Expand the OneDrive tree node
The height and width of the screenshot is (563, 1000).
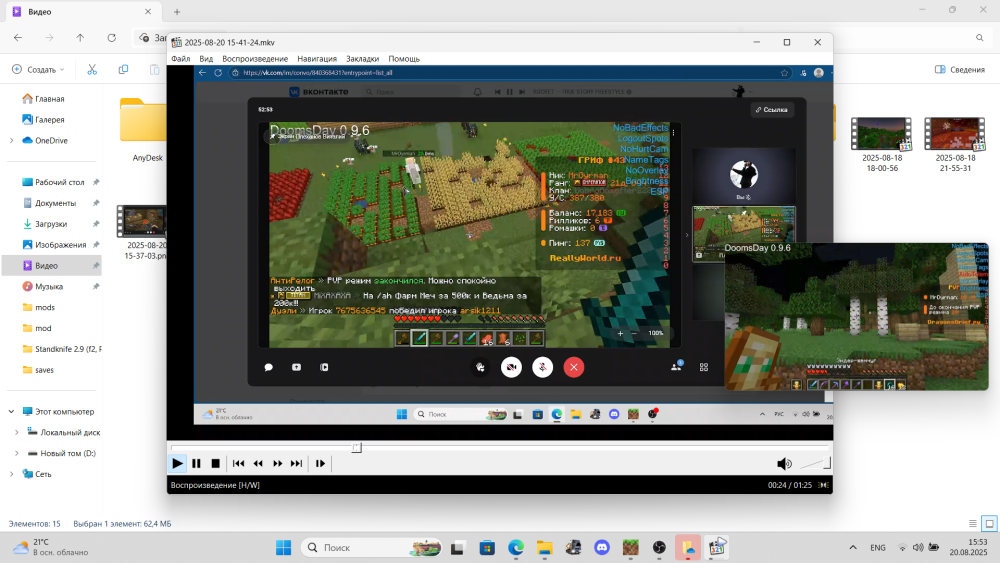tap(11, 140)
